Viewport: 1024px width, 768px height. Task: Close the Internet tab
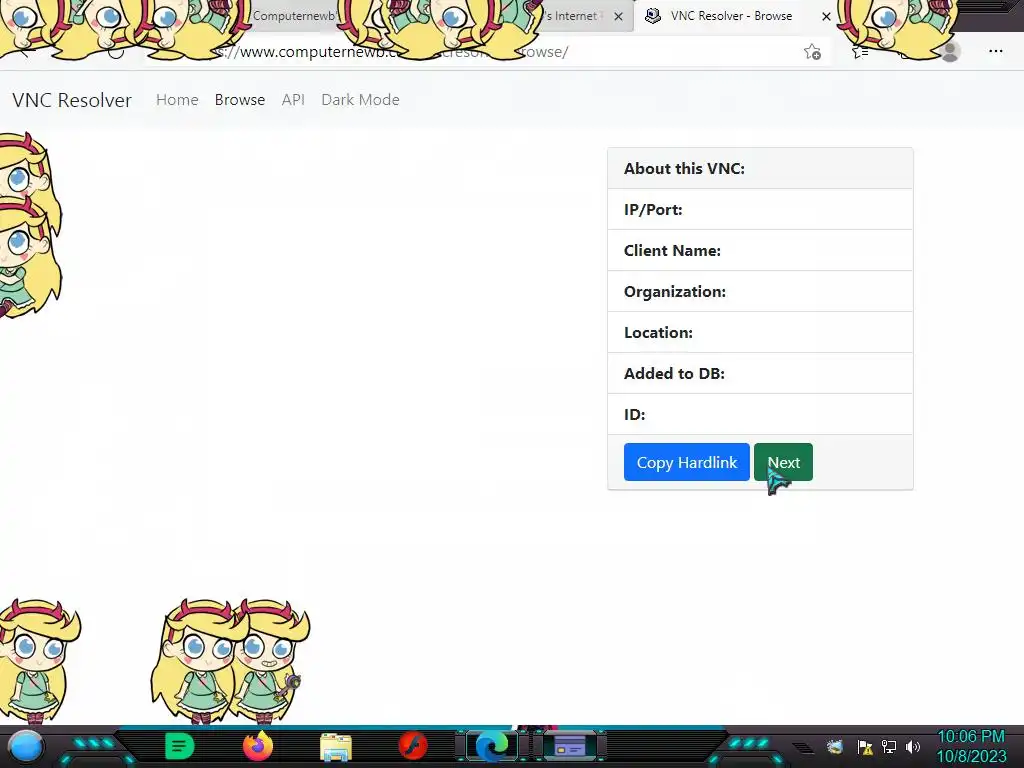(x=618, y=16)
